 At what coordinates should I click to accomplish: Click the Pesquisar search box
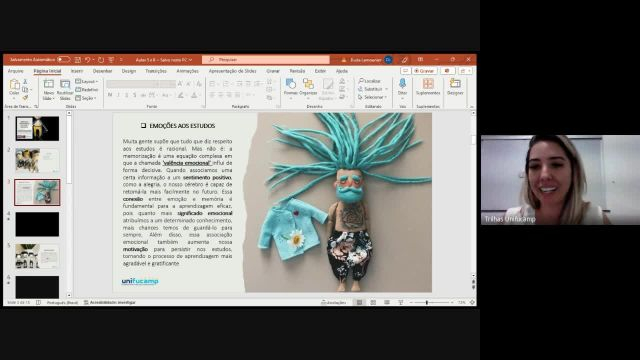click(266, 60)
